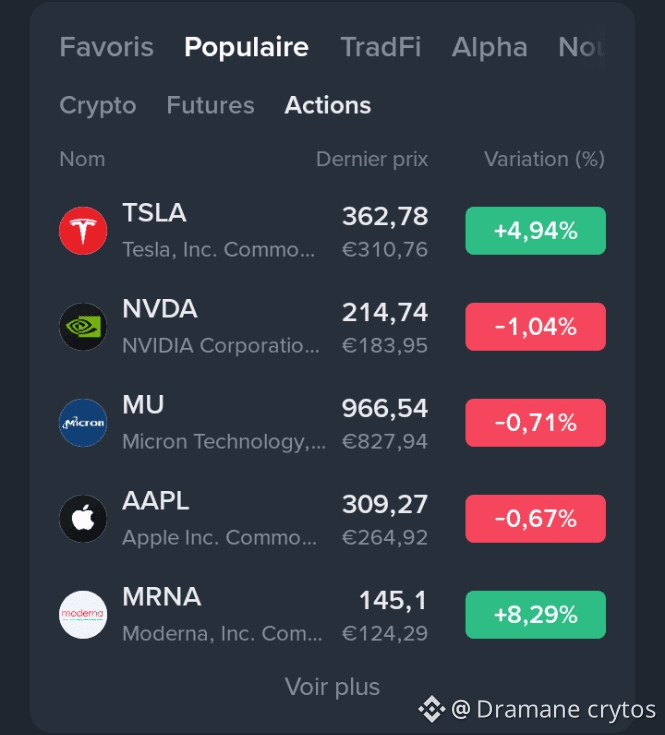The height and width of the screenshot is (735, 665).
Task: Tap the Micron logo icon
Action: [83, 423]
